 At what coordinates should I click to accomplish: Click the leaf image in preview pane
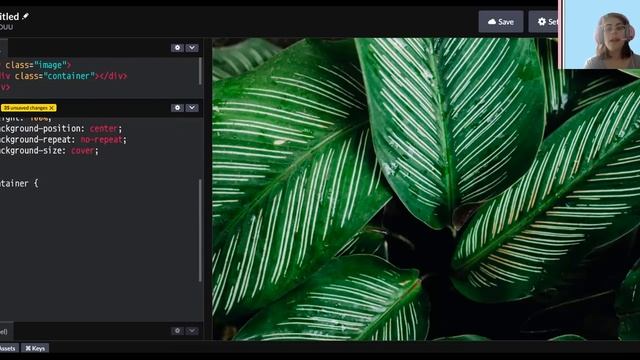click(426, 189)
